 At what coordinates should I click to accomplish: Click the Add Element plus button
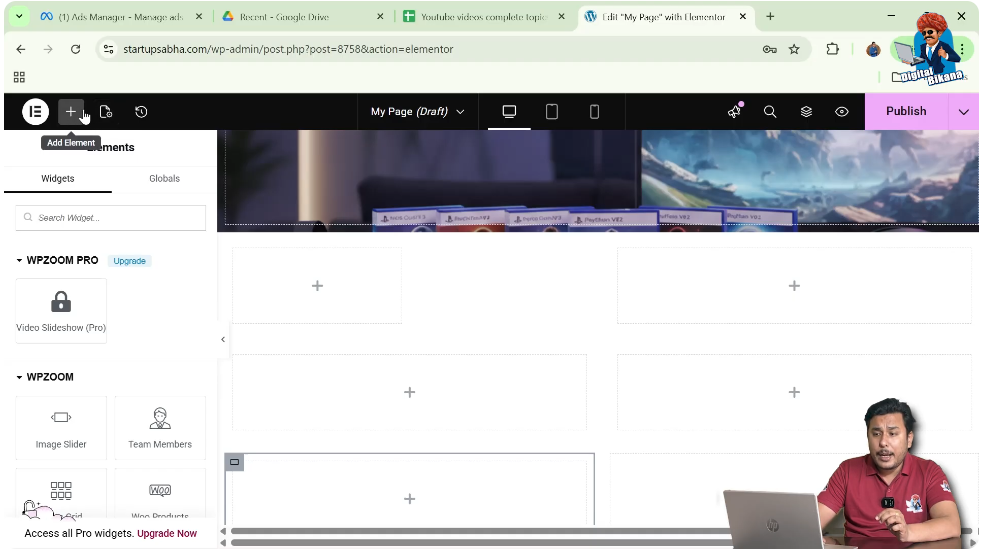click(x=71, y=111)
